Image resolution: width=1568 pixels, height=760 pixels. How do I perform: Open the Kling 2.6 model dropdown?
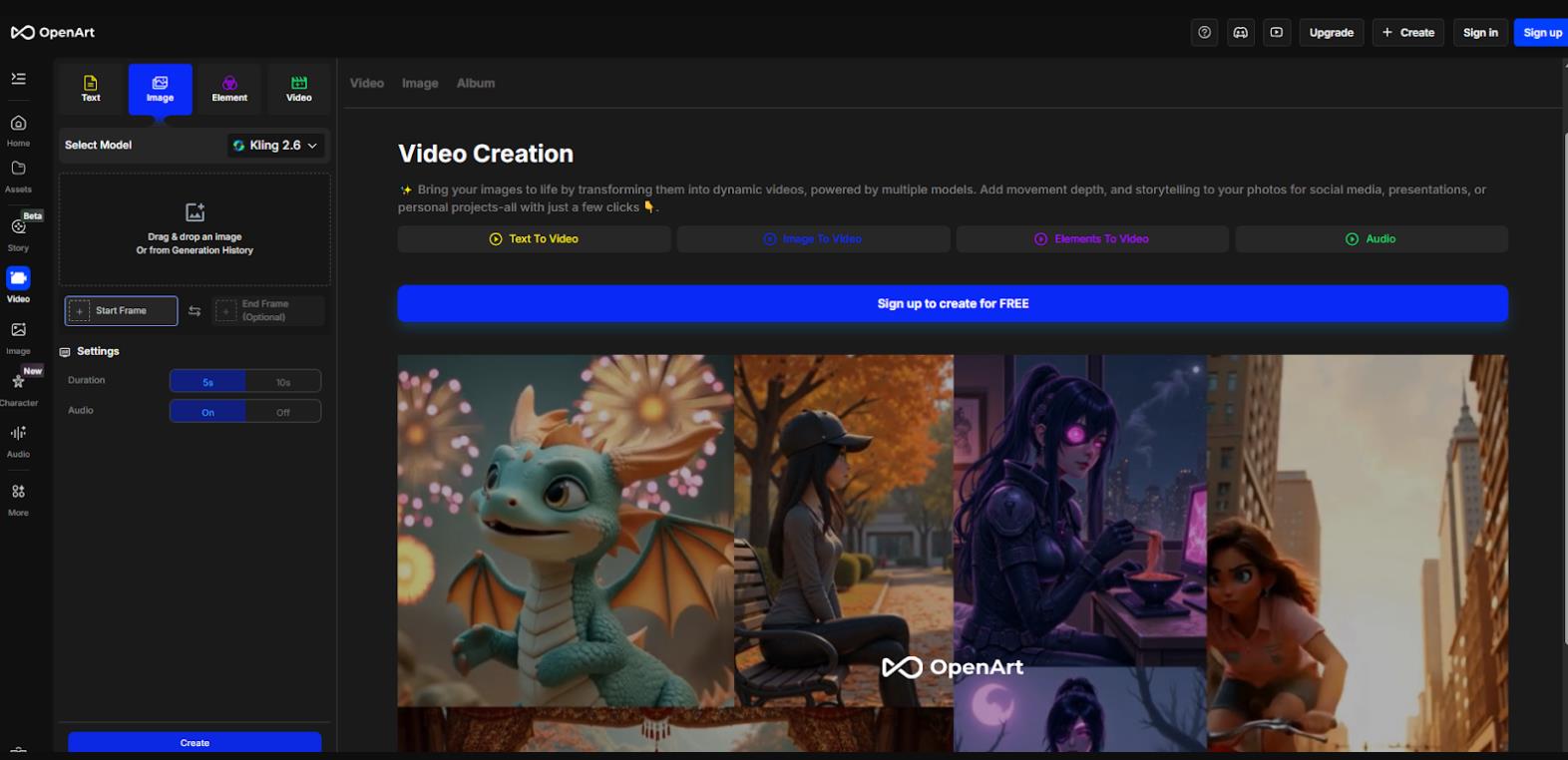(275, 146)
